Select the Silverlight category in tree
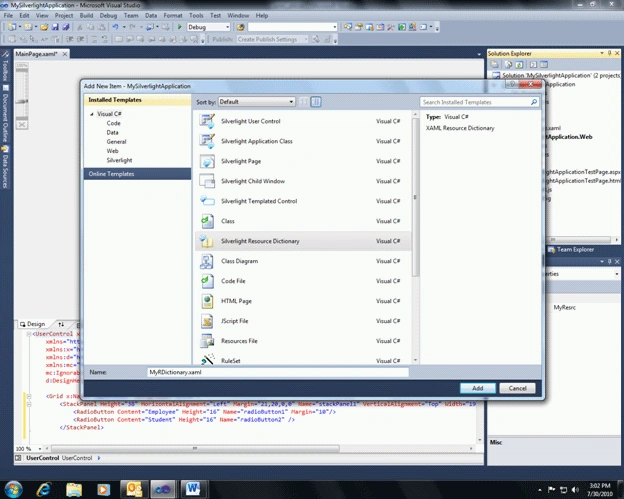 (x=119, y=160)
